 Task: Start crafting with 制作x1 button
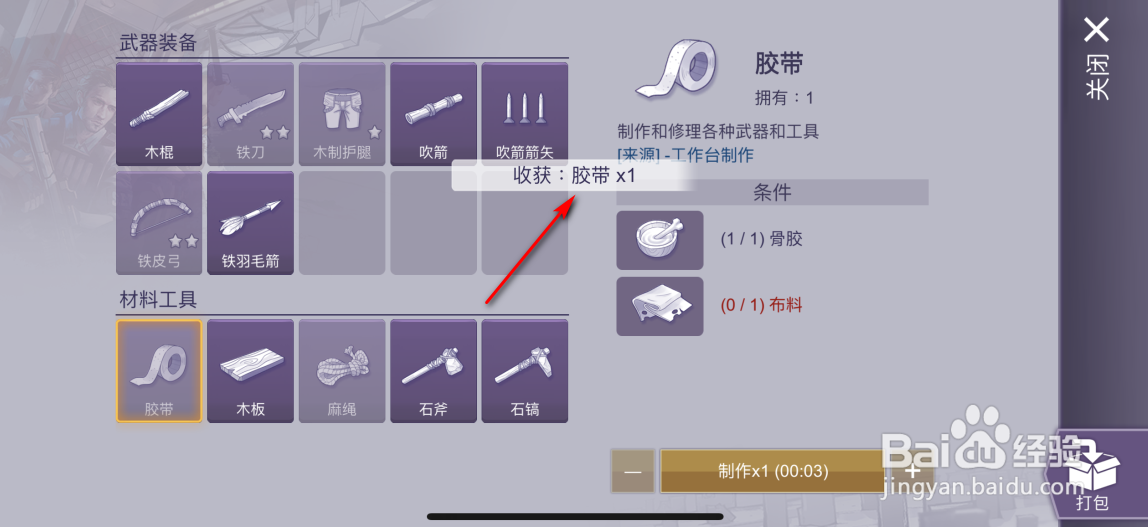[773, 471]
